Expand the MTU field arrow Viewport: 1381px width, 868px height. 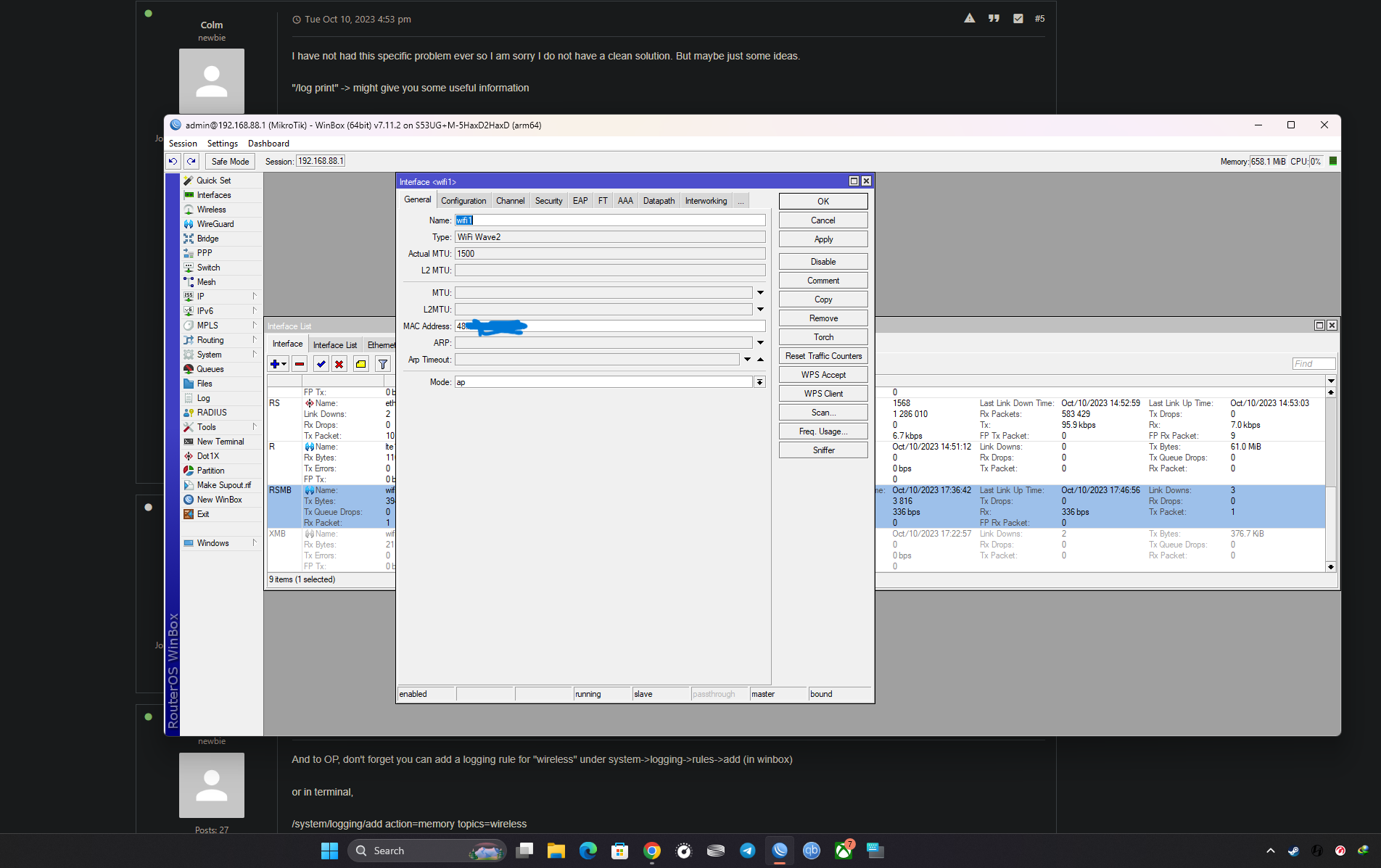[760, 293]
